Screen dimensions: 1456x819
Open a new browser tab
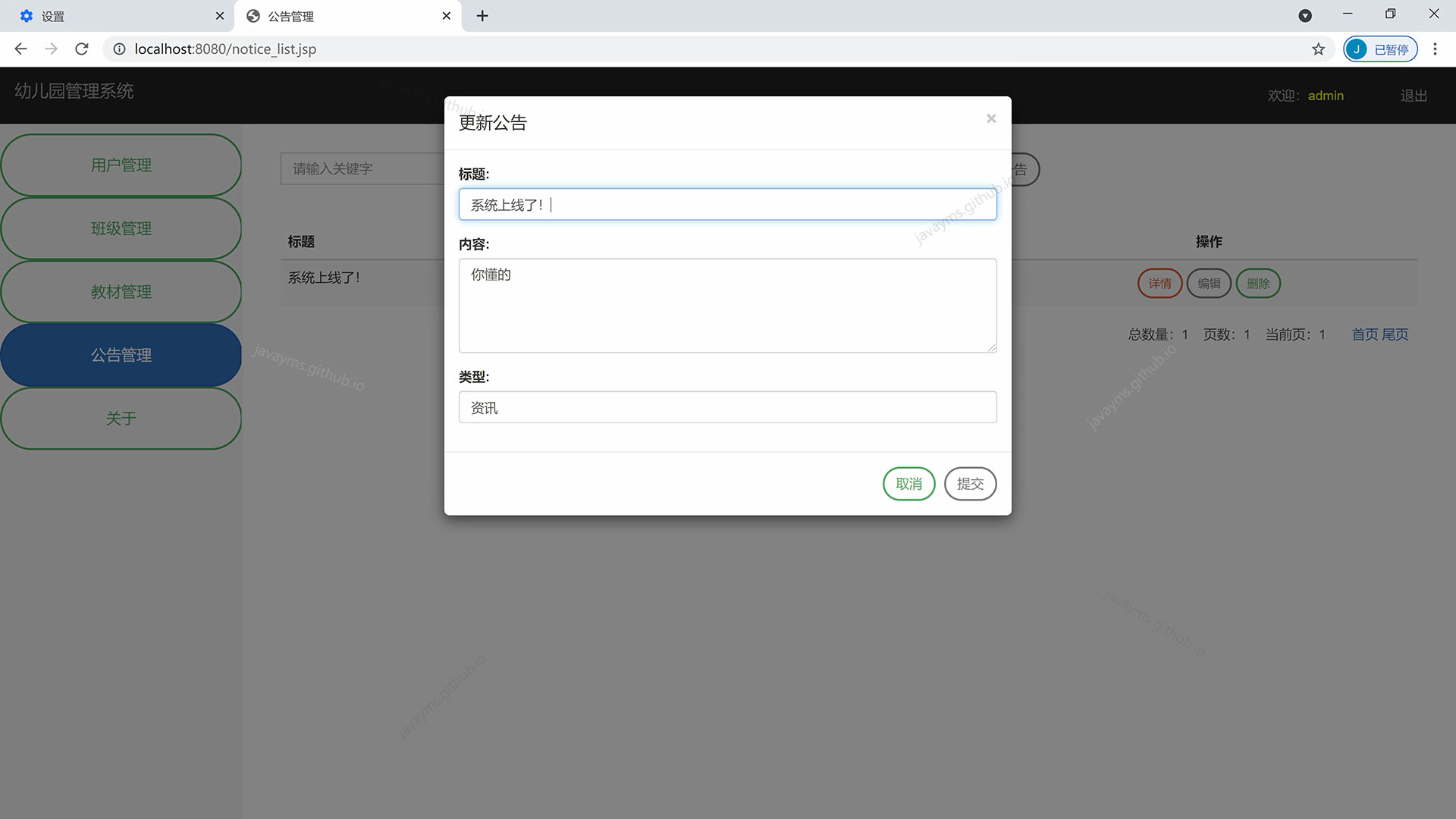click(x=482, y=16)
